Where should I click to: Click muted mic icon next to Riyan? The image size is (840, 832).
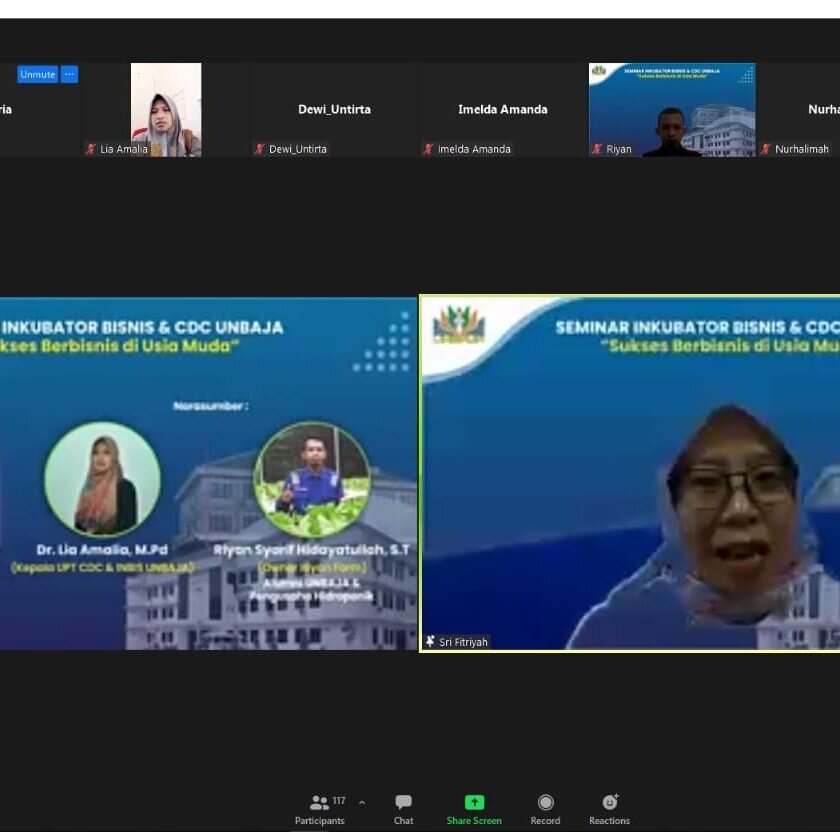pos(597,149)
